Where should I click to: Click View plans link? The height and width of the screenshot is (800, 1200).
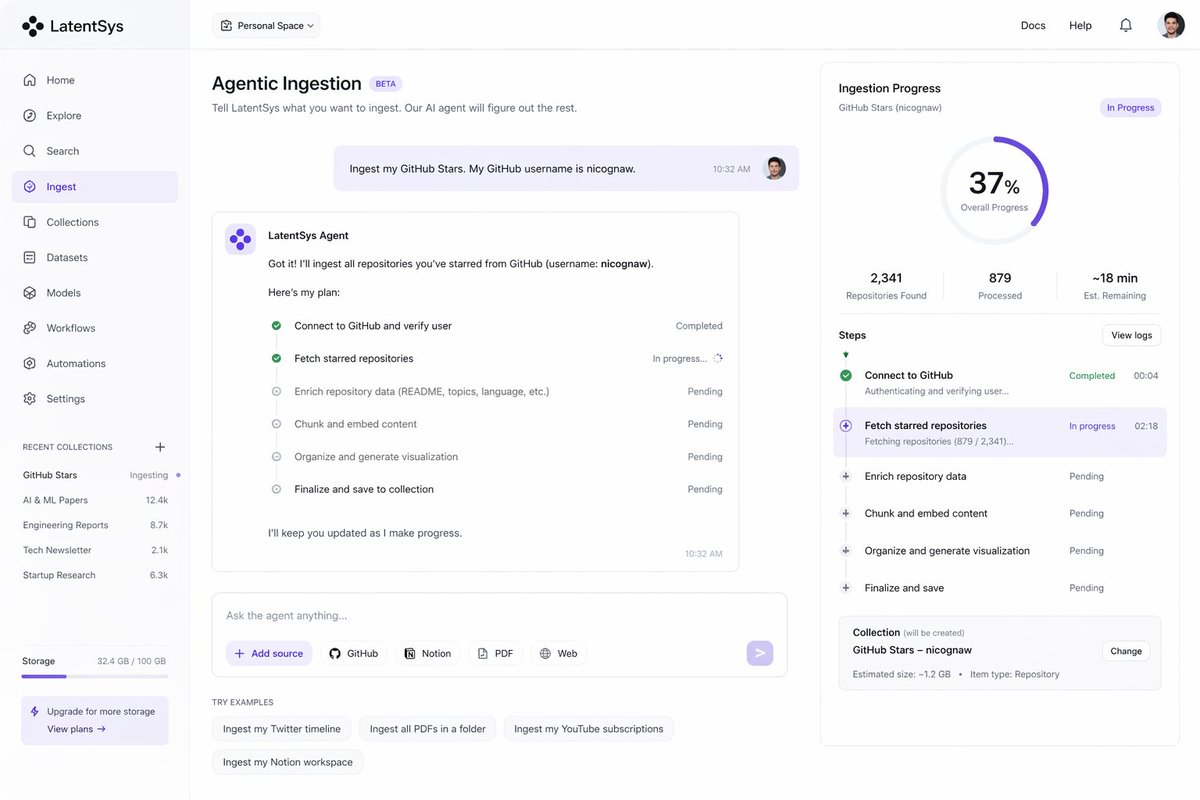(76, 729)
